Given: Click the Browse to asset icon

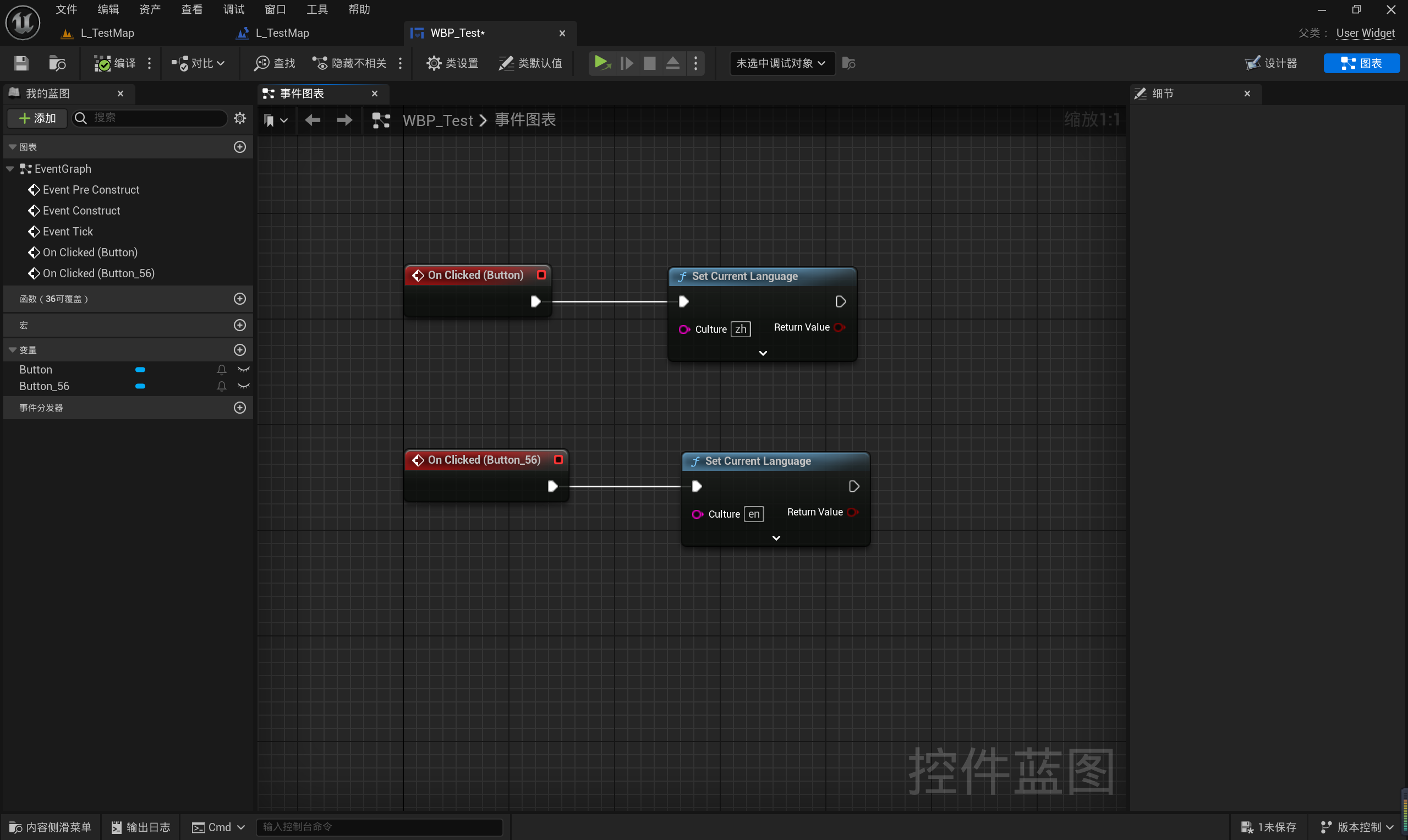Looking at the screenshot, I should point(57,63).
